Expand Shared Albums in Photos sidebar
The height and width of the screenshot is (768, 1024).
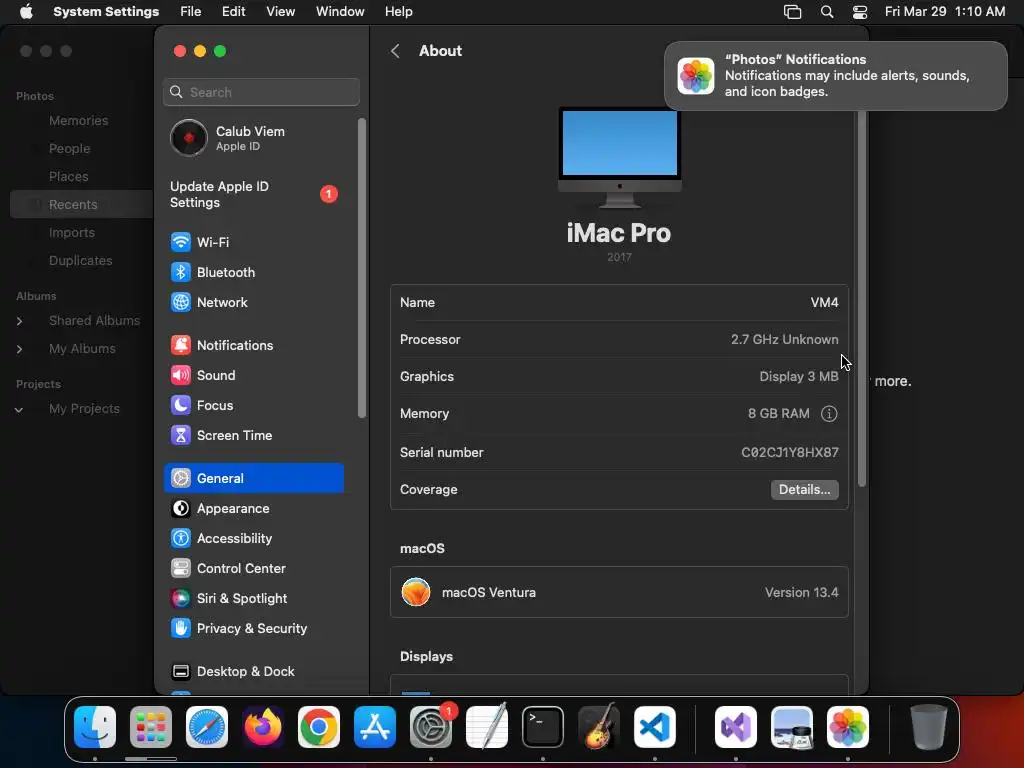(x=20, y=321)
